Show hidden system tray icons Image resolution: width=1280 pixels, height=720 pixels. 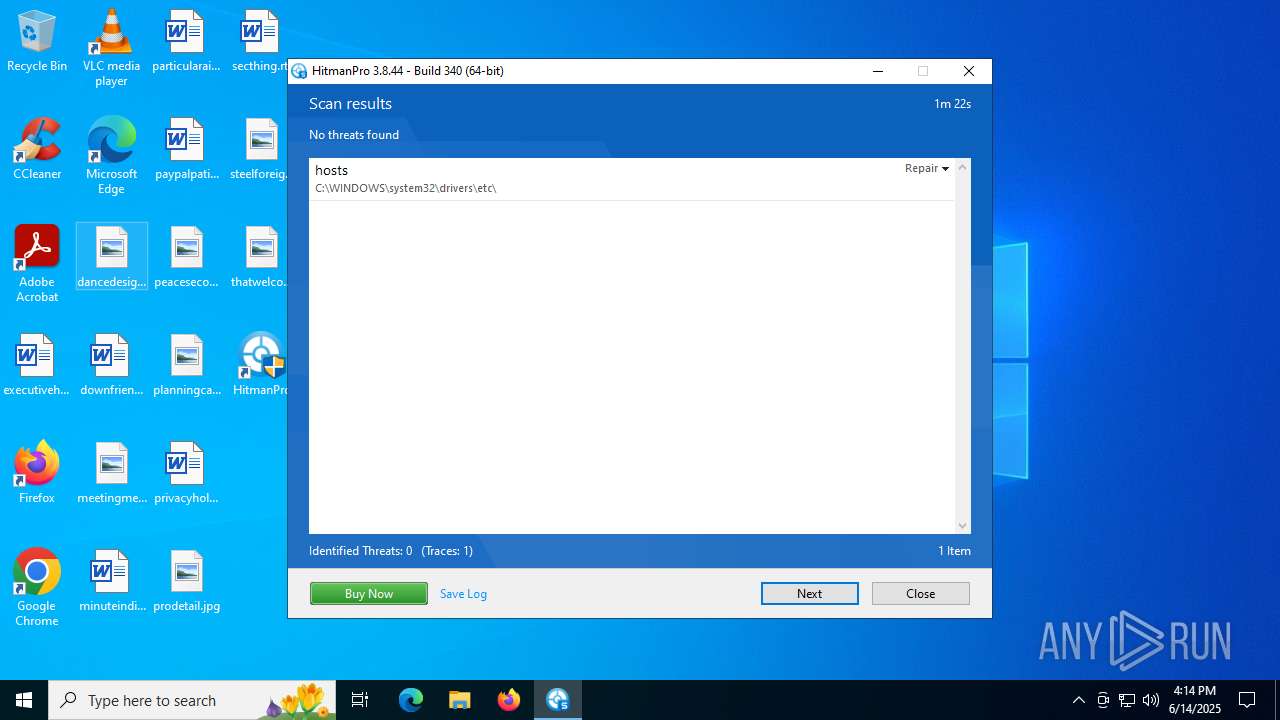tap(1078, 700)
